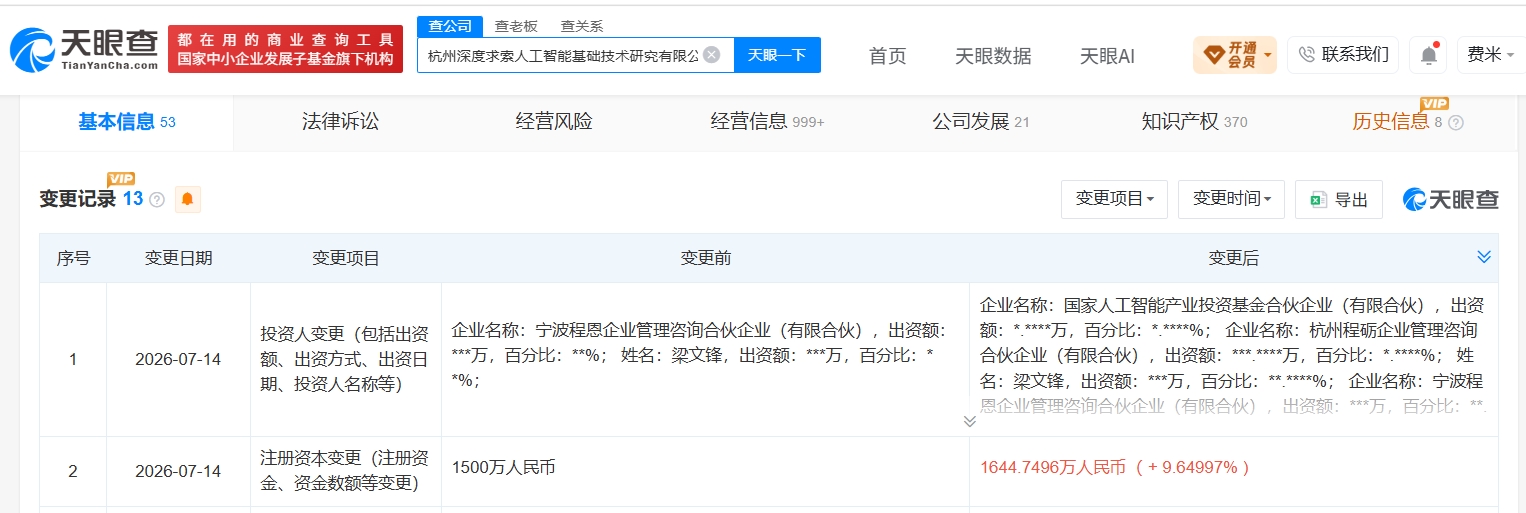
Task: Go to 首页 in the top navigation
Action: coord(887,56)
